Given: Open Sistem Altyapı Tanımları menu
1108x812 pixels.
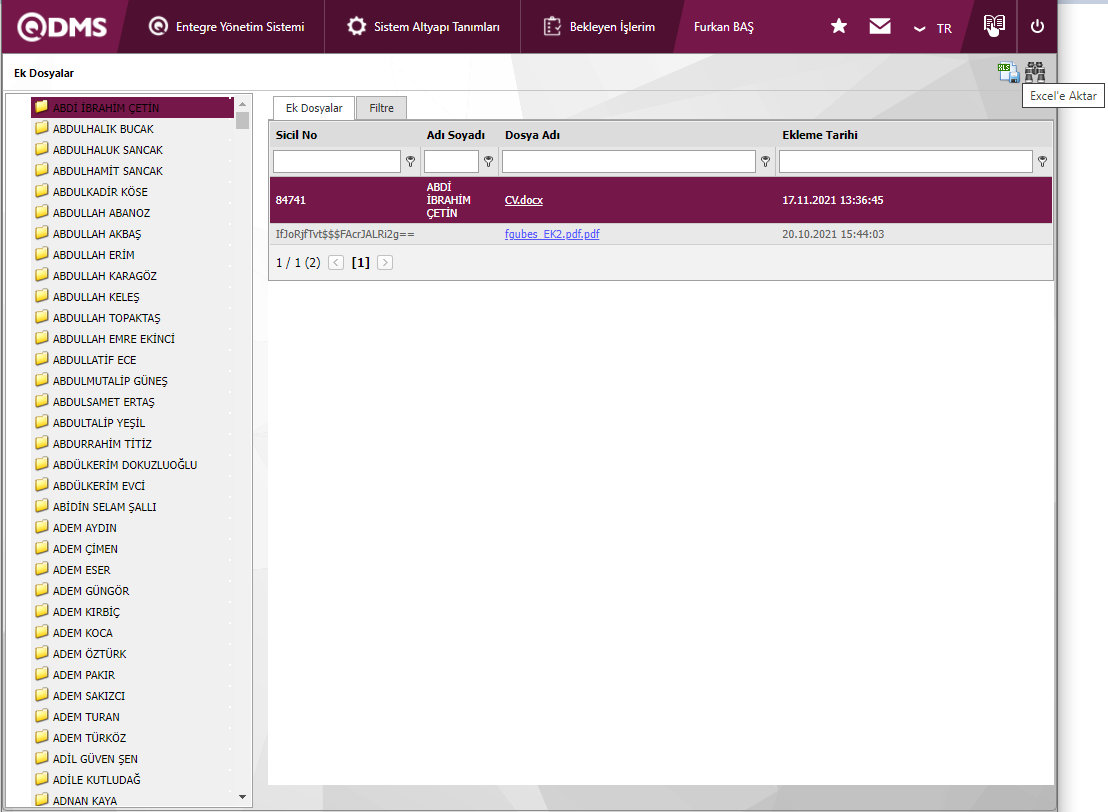Looking at the screenshot, I should pos(424,27).
